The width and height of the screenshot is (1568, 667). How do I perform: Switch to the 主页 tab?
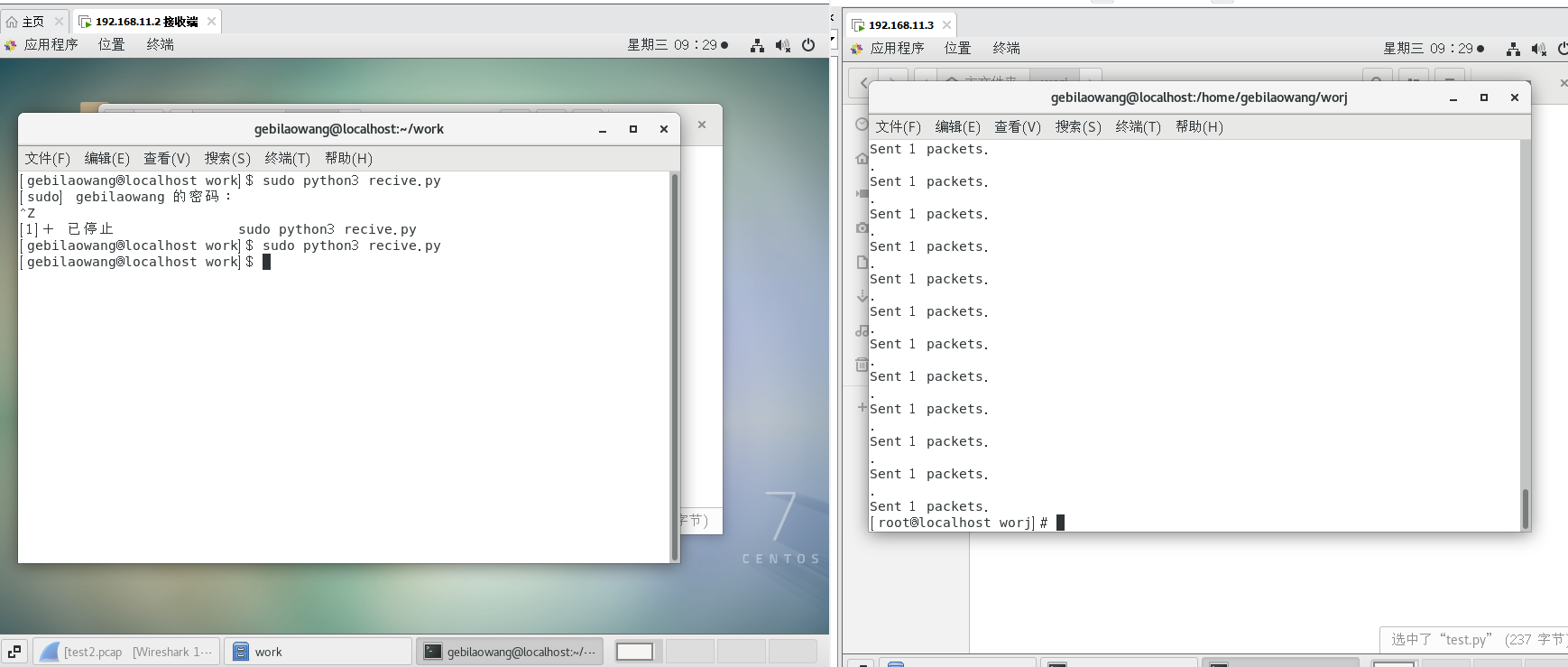click(x=32, y=22)
